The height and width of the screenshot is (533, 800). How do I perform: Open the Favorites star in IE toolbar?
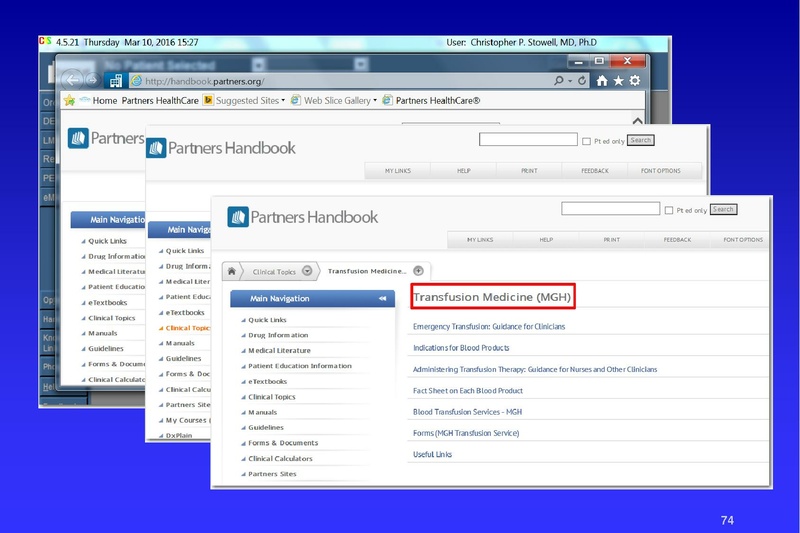618,80
